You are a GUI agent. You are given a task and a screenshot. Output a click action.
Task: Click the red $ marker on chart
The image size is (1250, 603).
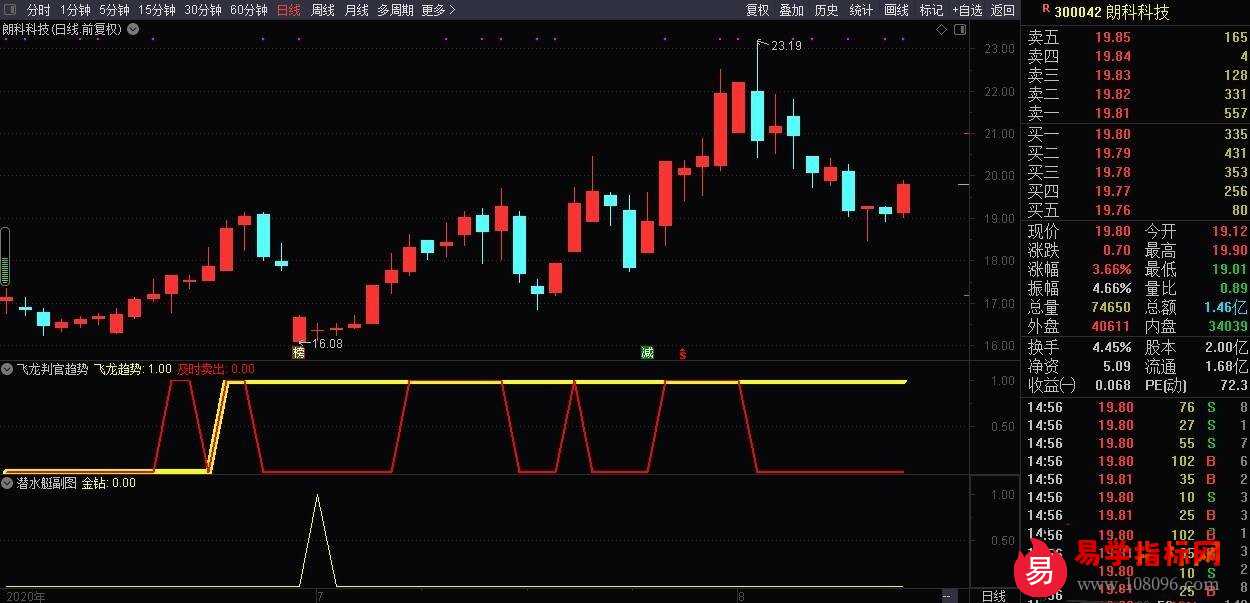(x=683, y=354)
